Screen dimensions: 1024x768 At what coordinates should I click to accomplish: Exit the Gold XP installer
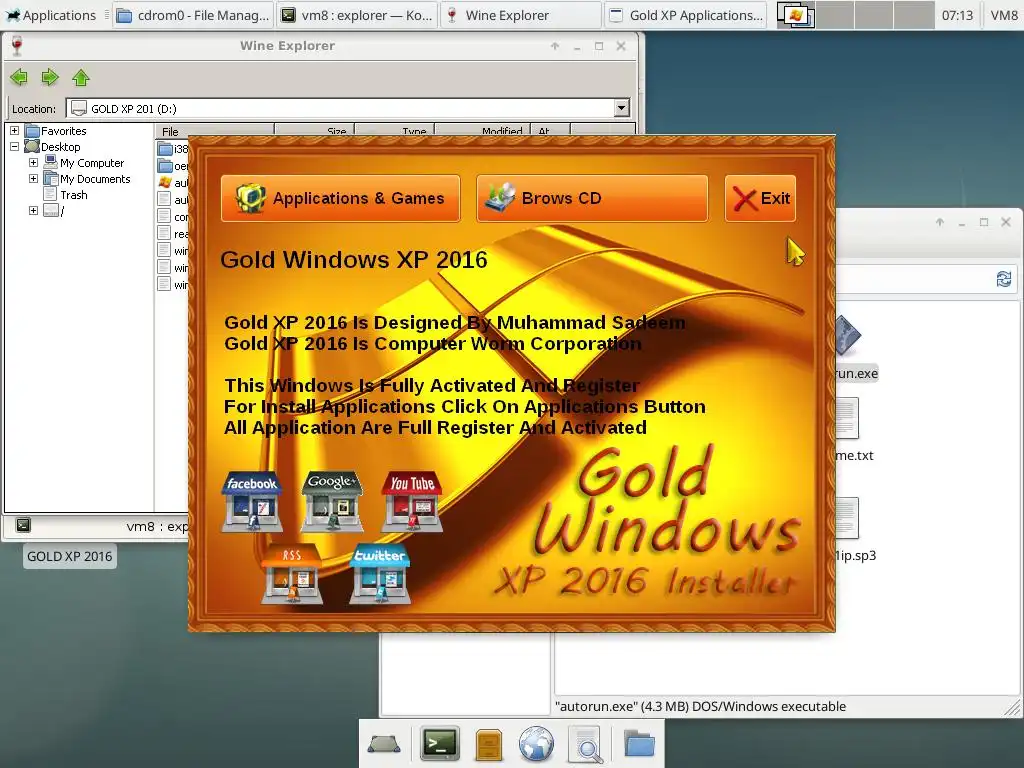[760, 198]
